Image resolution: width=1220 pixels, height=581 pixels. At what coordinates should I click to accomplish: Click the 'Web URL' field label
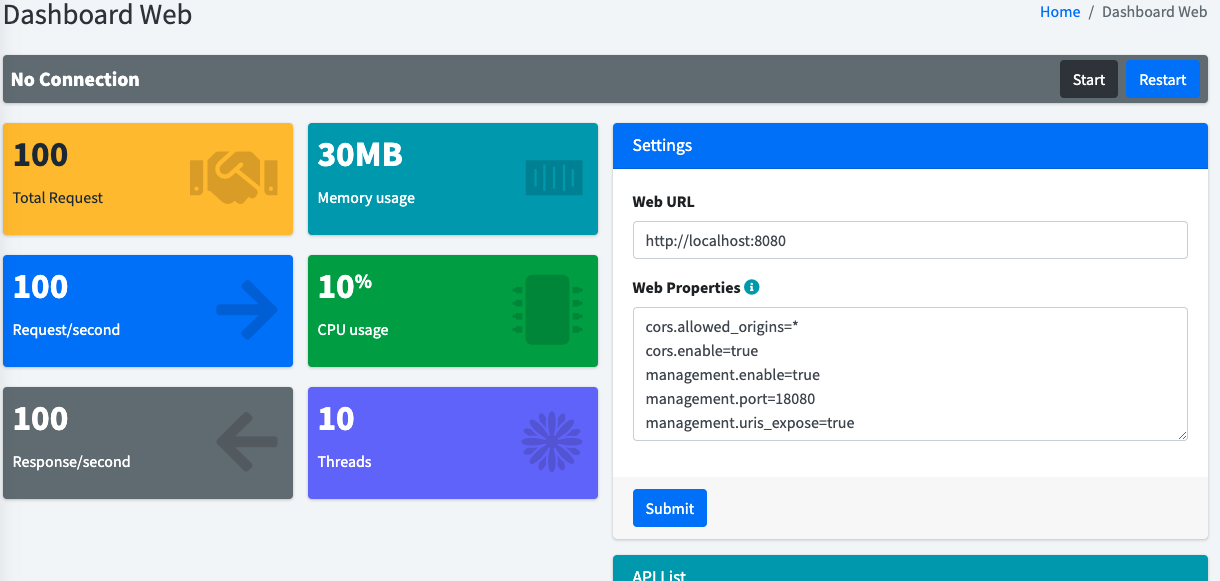click(x=663, y=201)
